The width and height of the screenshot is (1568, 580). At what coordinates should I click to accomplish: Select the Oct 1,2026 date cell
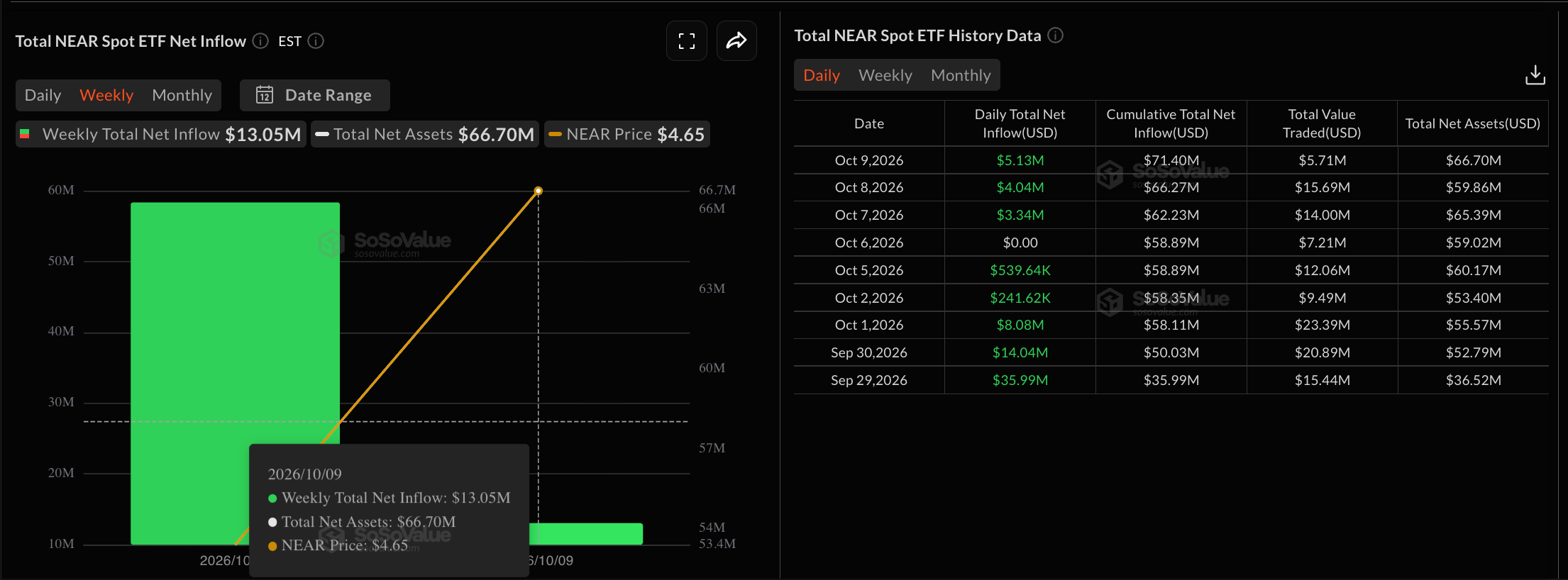tap(869, 325)
